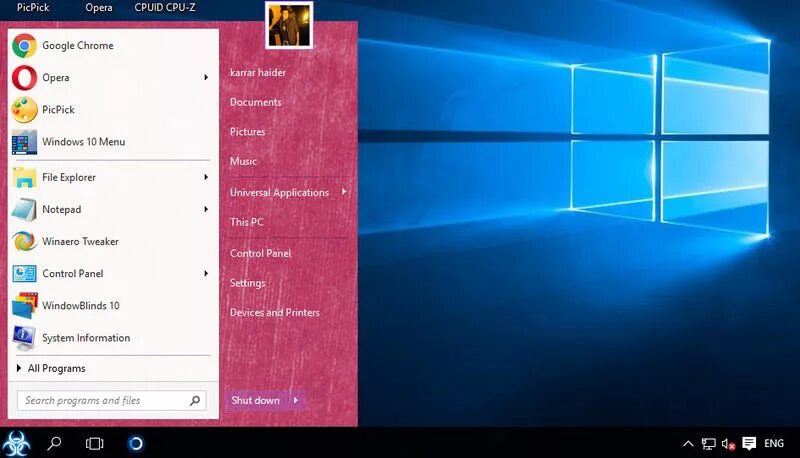Click the PicPick desktop shortcut label
The image size is (800, 458).
[33, 8]
